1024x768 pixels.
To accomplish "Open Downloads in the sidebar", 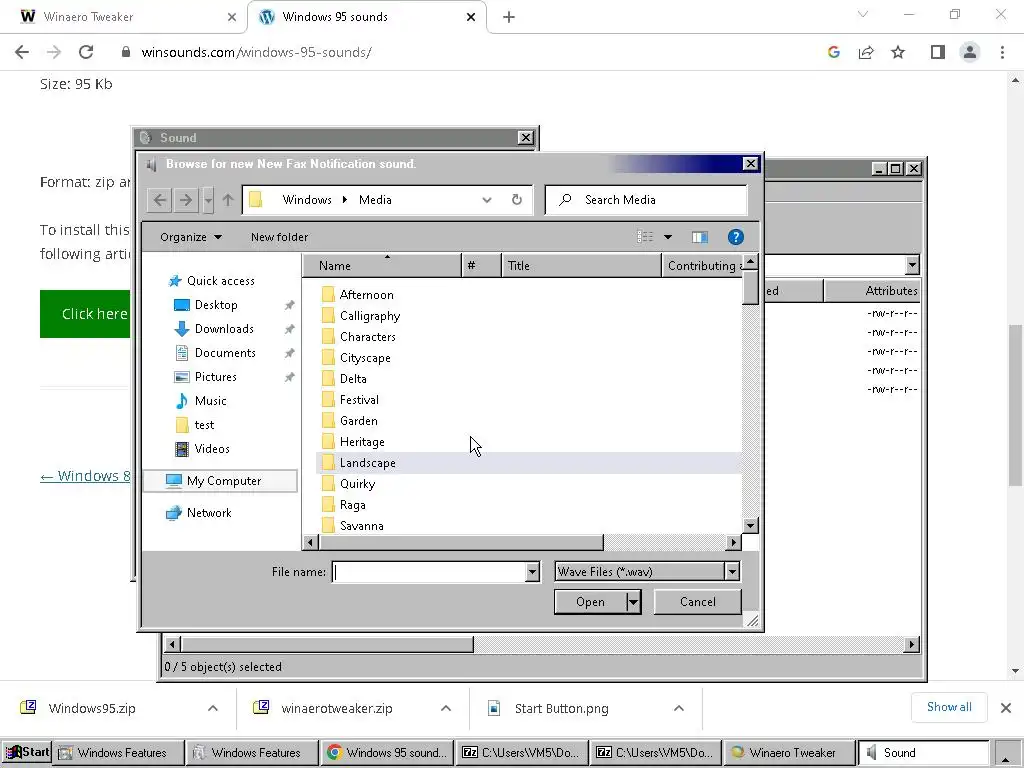I will [224, 329].
